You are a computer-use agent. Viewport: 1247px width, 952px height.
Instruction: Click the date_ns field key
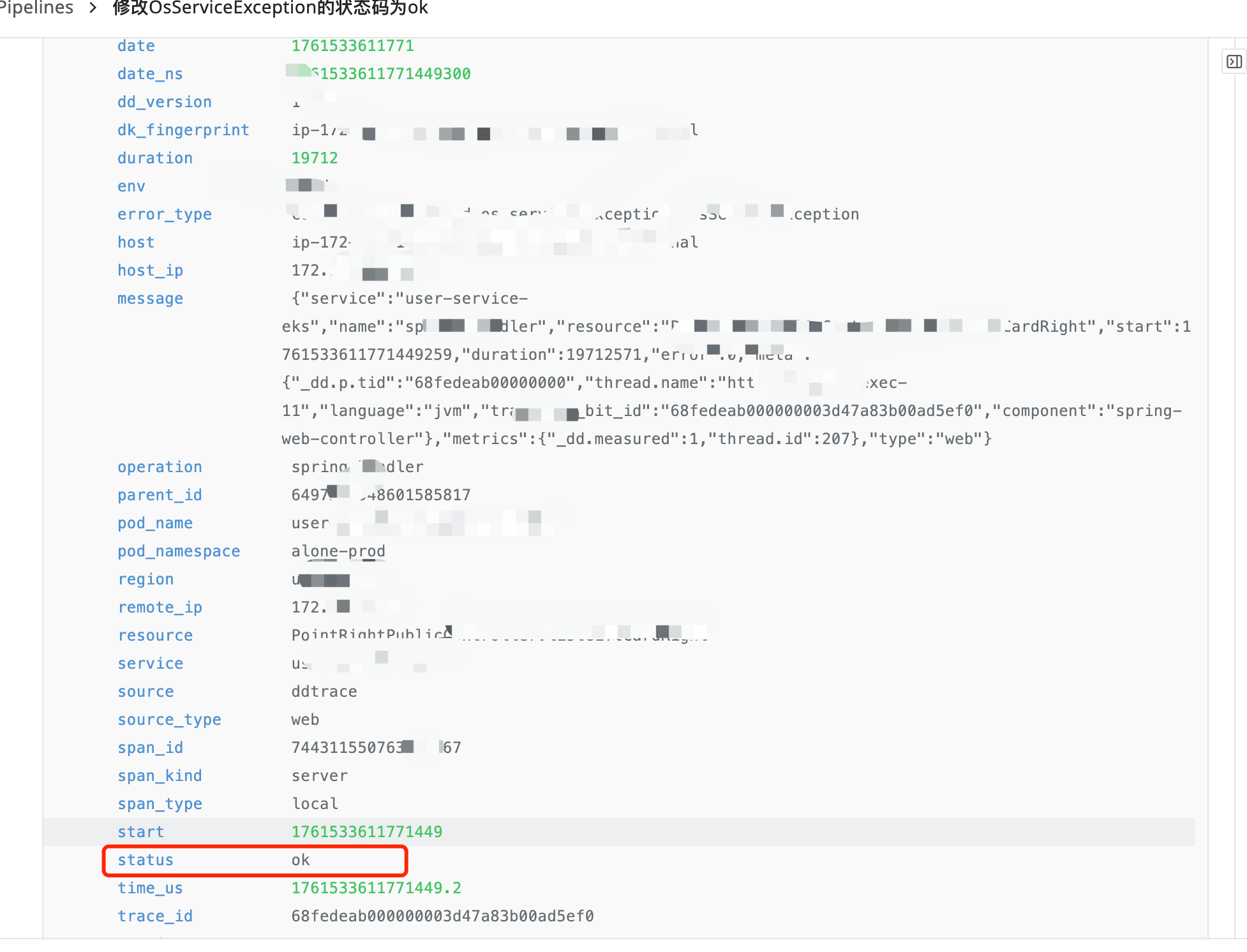pyautogui.click(x=150, y=74)
